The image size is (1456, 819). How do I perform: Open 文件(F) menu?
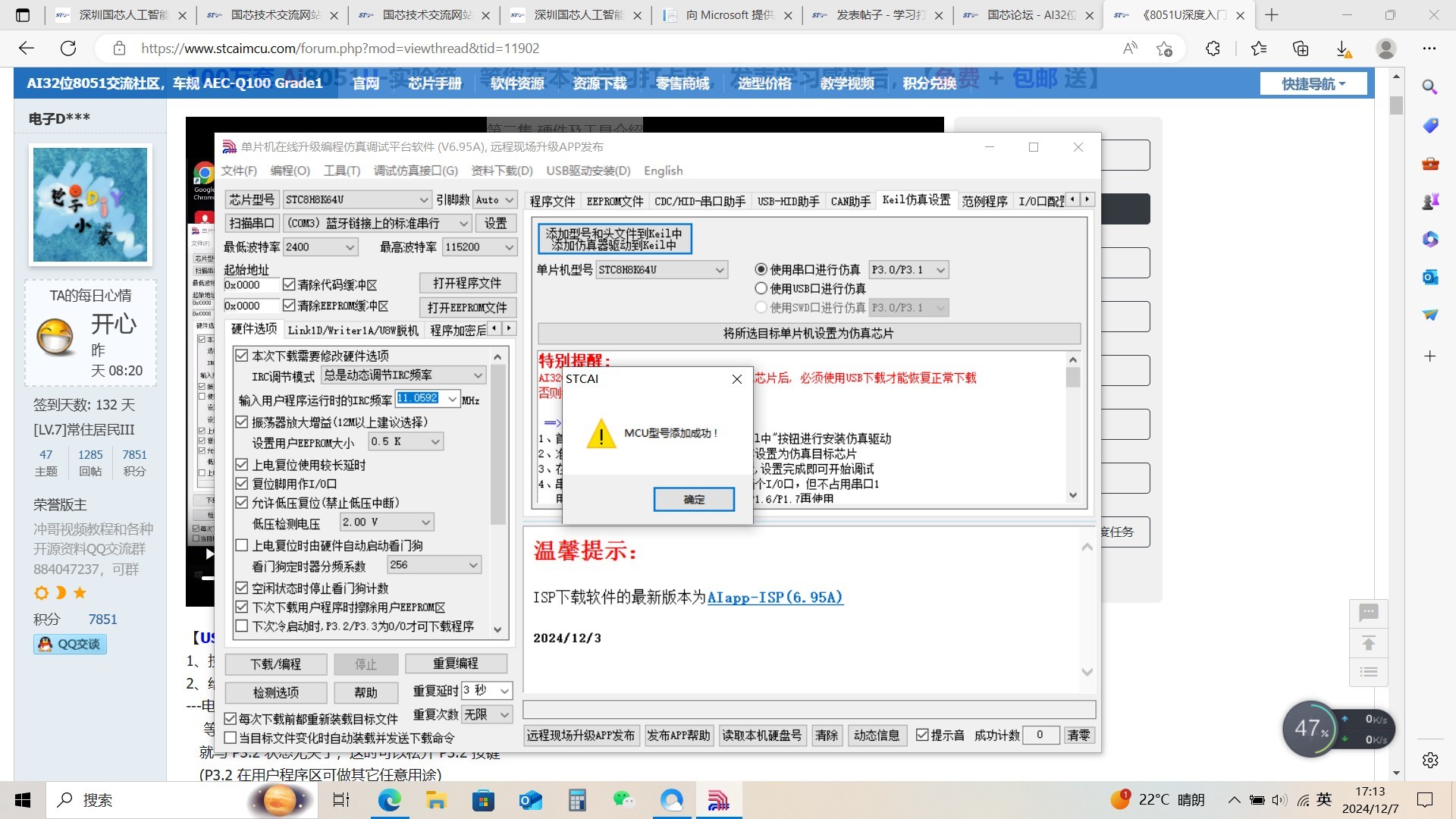[x=239, y=171]
